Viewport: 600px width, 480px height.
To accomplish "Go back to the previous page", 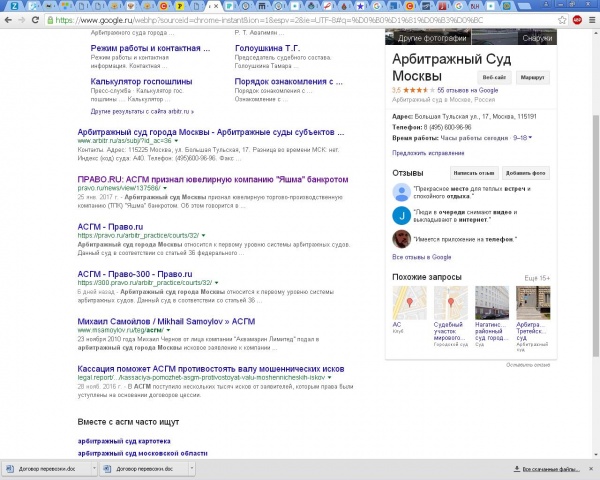I will (x=8, y=20).
